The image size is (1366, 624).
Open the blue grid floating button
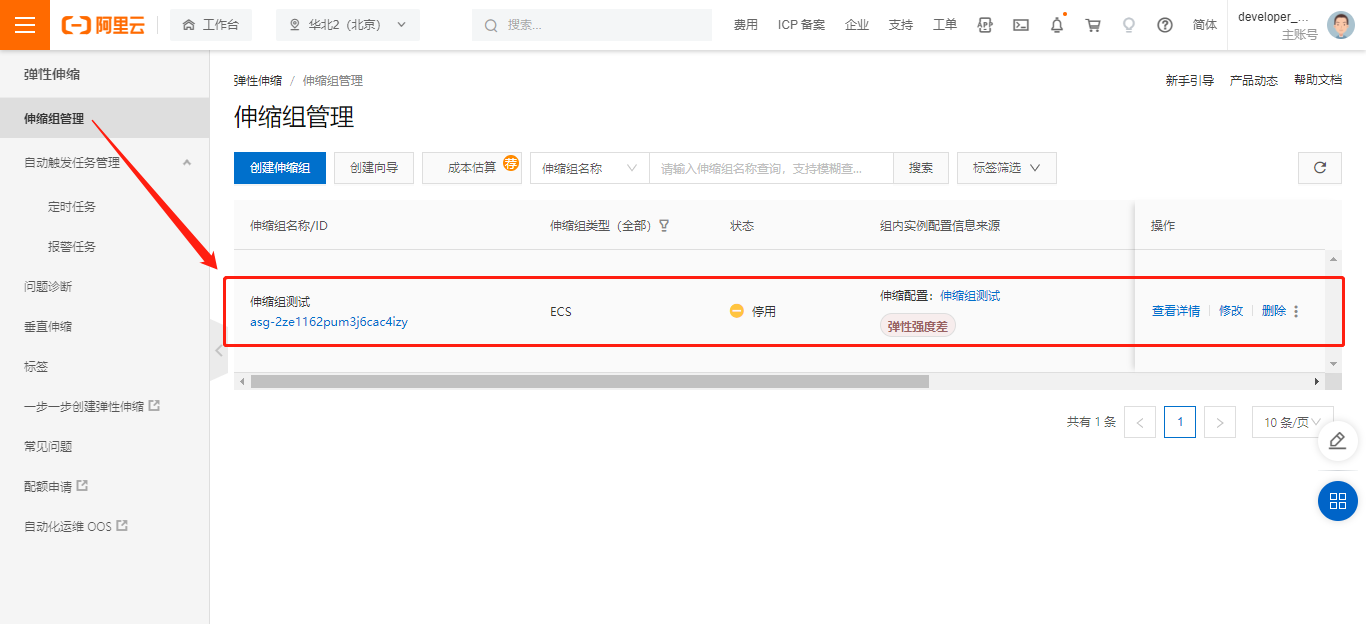pos(1338,501)
